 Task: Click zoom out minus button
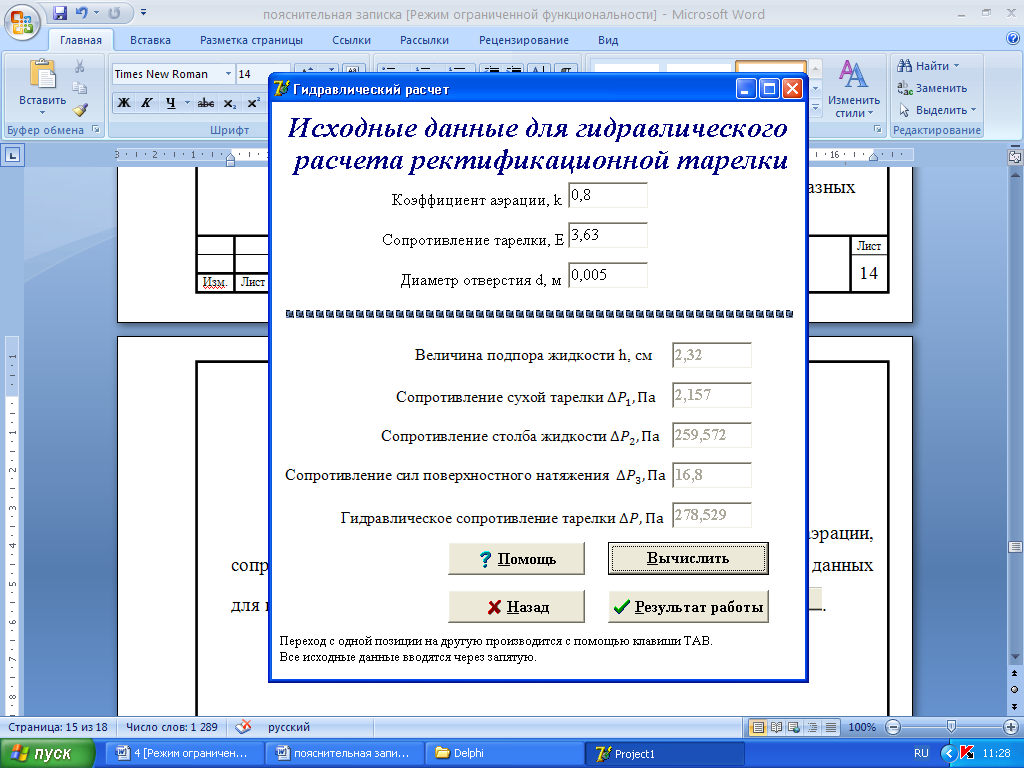pyautogui.click(x=893, y=727)
